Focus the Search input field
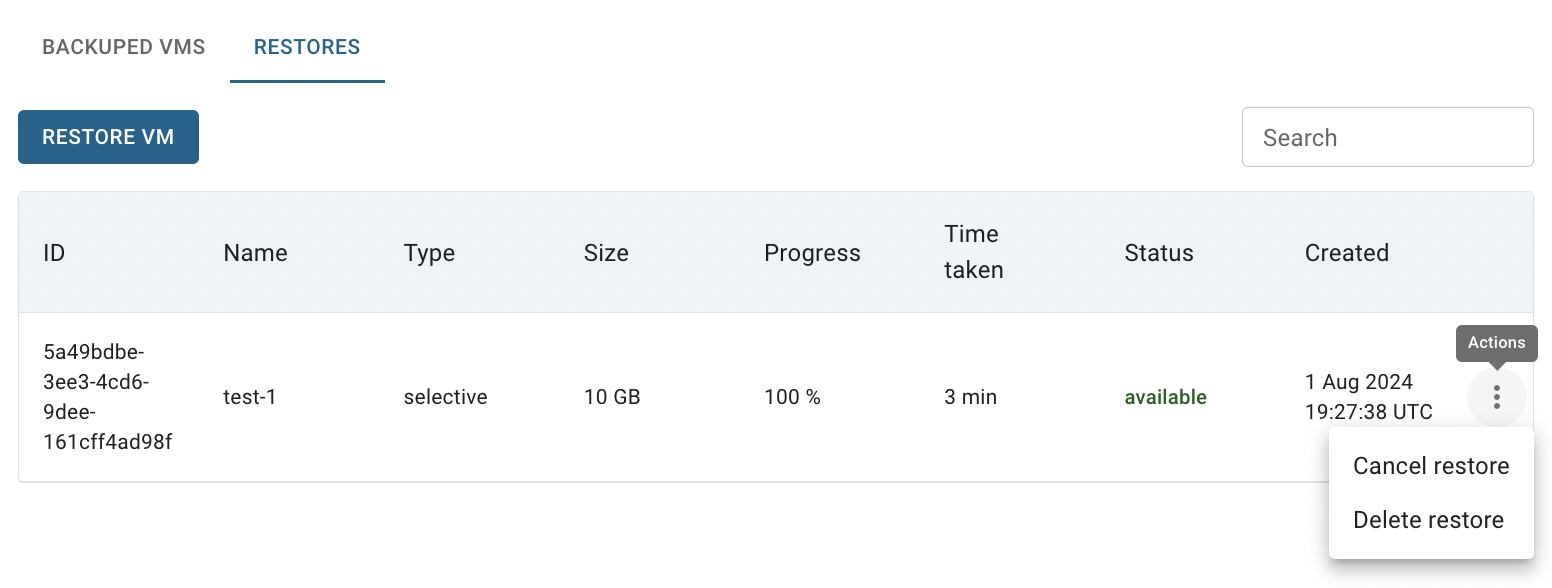The image size is (1552, 588). click(1387, 137)
